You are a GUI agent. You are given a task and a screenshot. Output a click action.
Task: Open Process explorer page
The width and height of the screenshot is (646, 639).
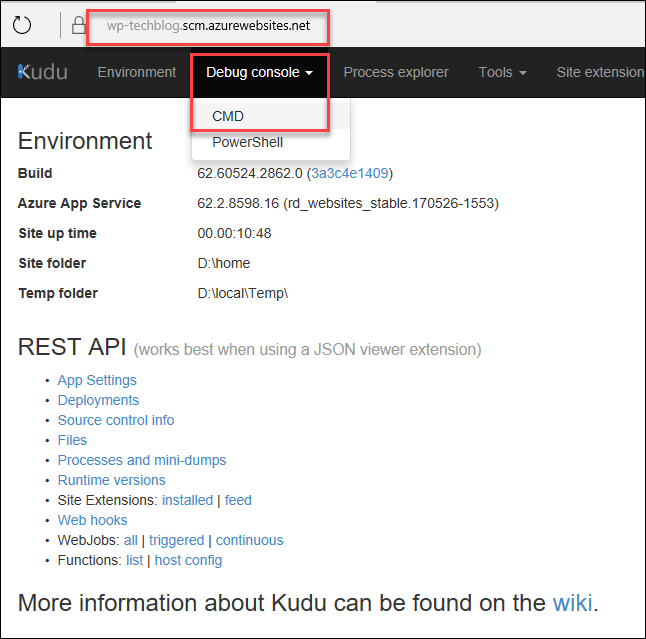(396, 72)
